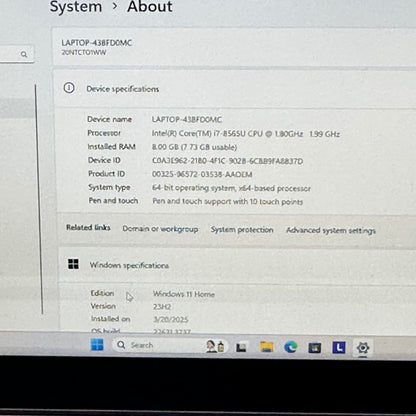Click the Windows 11 Home edition value
The width and height of the screenshot is (416, 416).
[184, 294]
